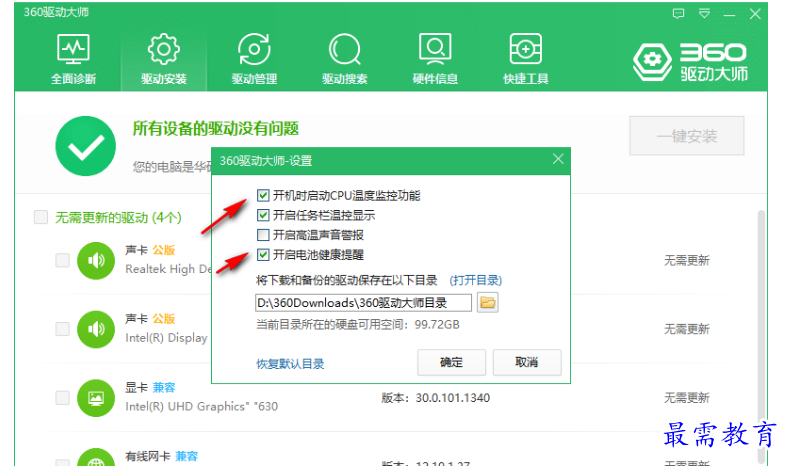Go to the 驱动搜索 tab
This screenshot has height=466, width=785.
click(x=345, y=59)
